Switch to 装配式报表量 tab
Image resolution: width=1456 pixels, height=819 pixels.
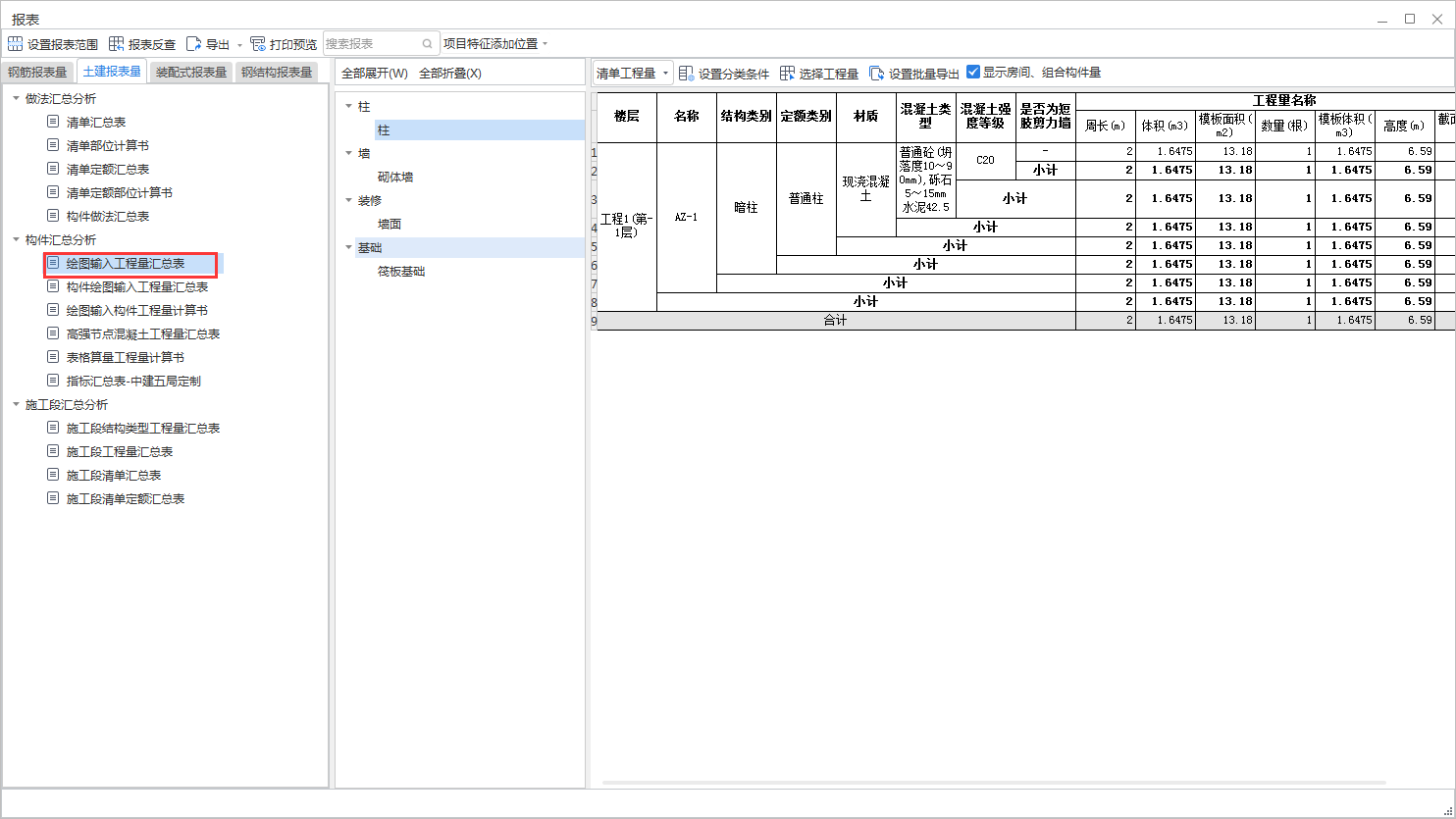click(191, 72)
